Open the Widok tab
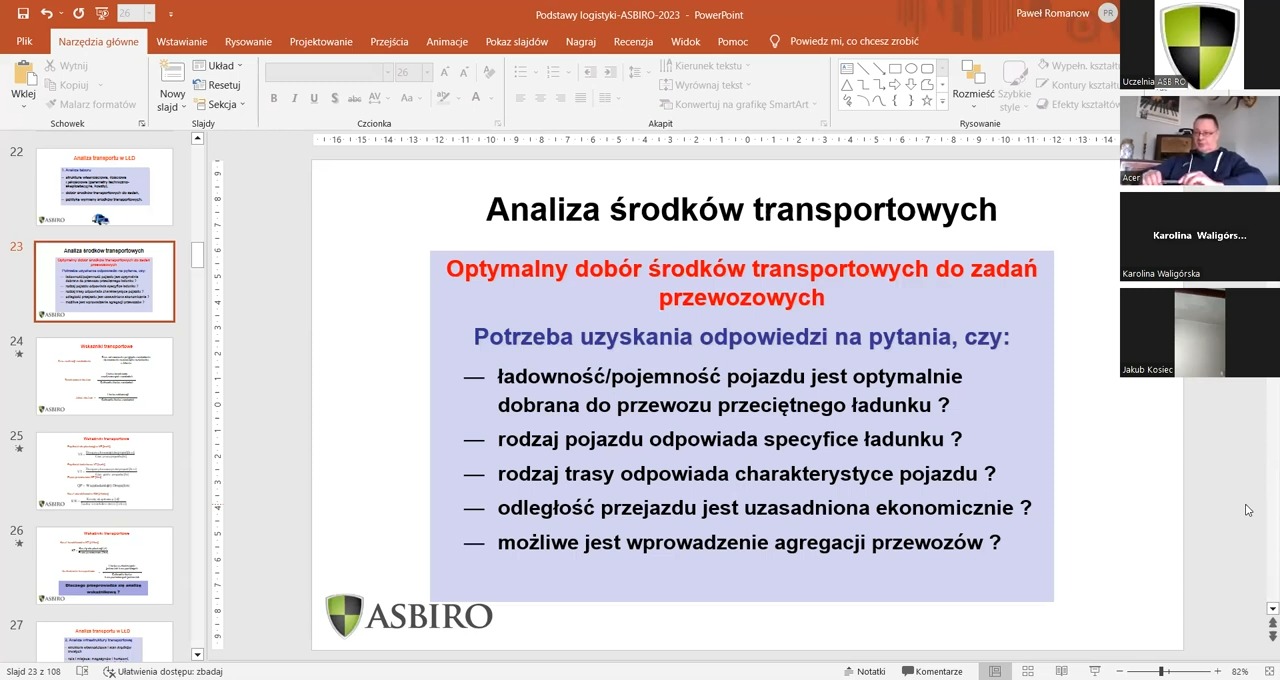This screenshot has width=1280, height=680. pyautogui.click(x=685, y=42)
